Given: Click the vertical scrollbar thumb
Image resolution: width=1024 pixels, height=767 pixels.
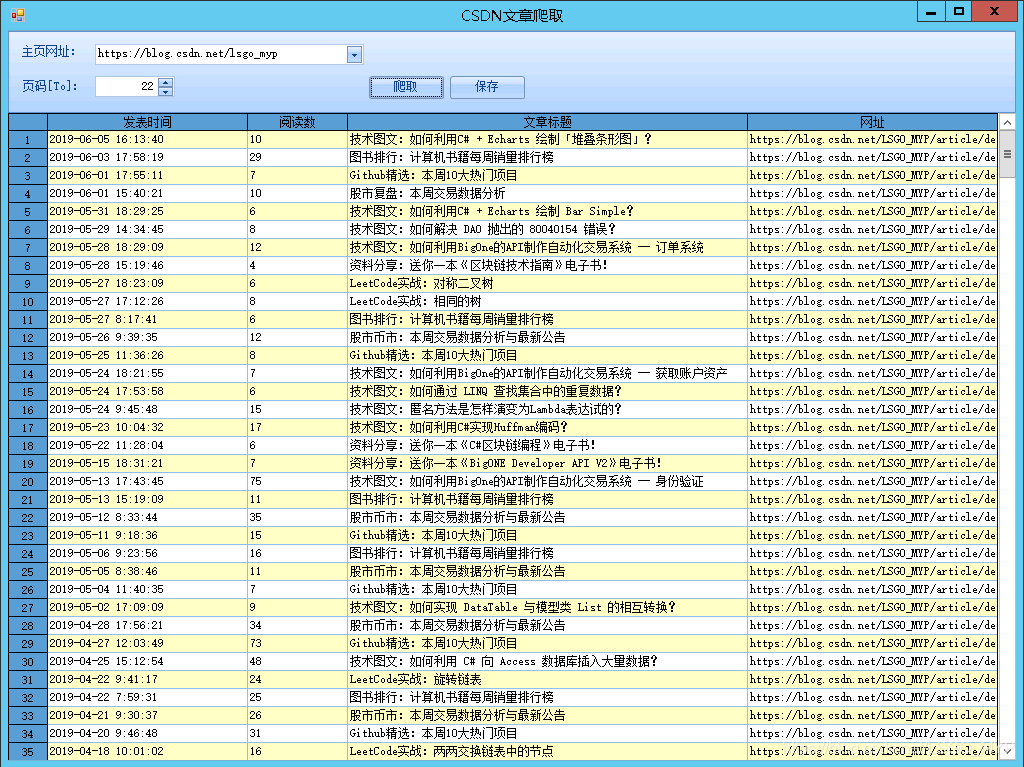Looking at the screenshot, I should click(x=1007, y=154).
